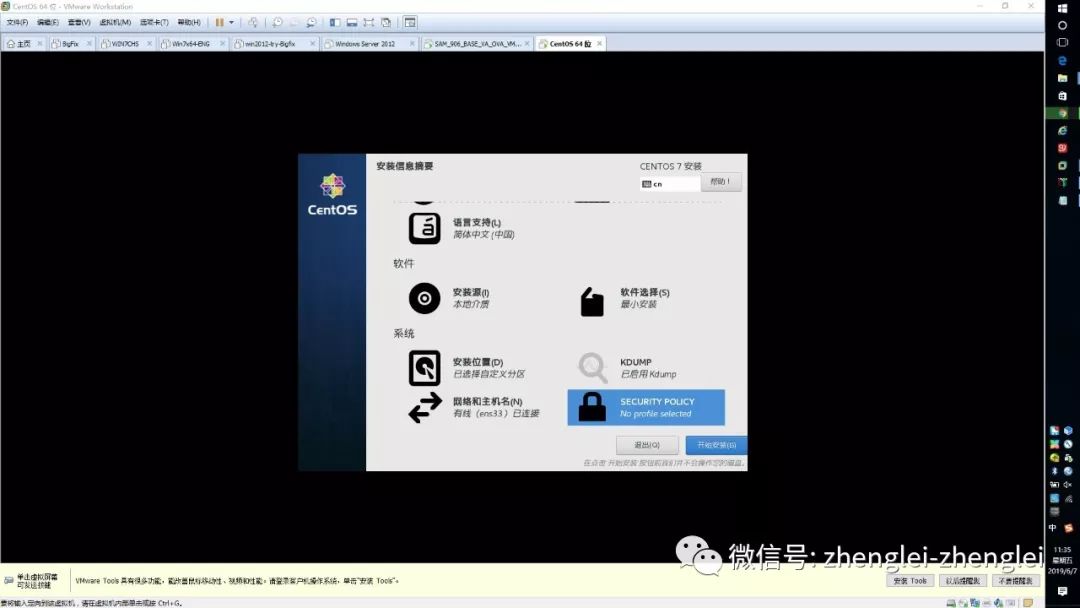Close the Windows Server 2012 tab
This screenshot has height=608, width=1080.
pos(413,43)
